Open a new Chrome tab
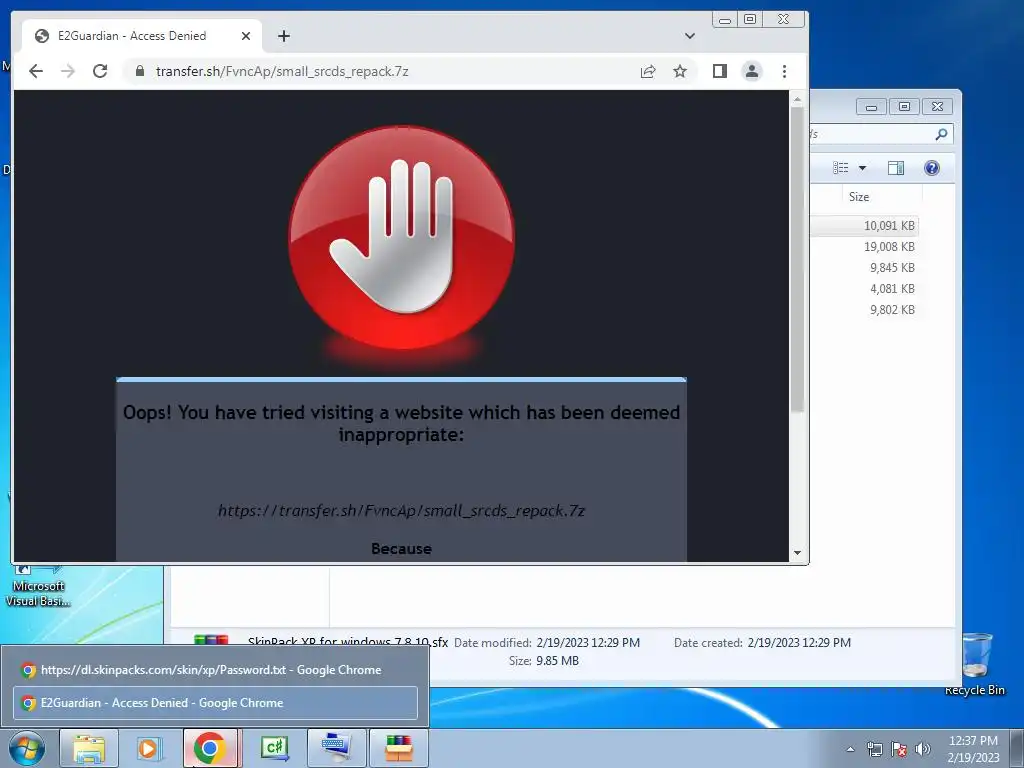 pos(283,36)
